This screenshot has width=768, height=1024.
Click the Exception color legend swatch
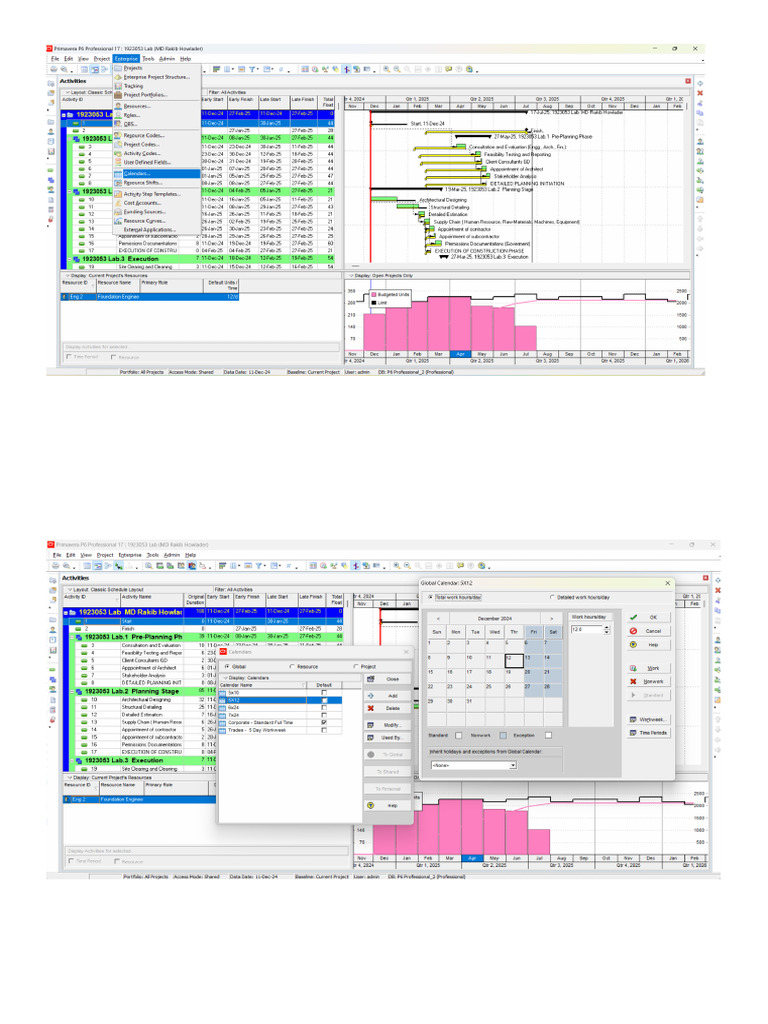[548, 736]
